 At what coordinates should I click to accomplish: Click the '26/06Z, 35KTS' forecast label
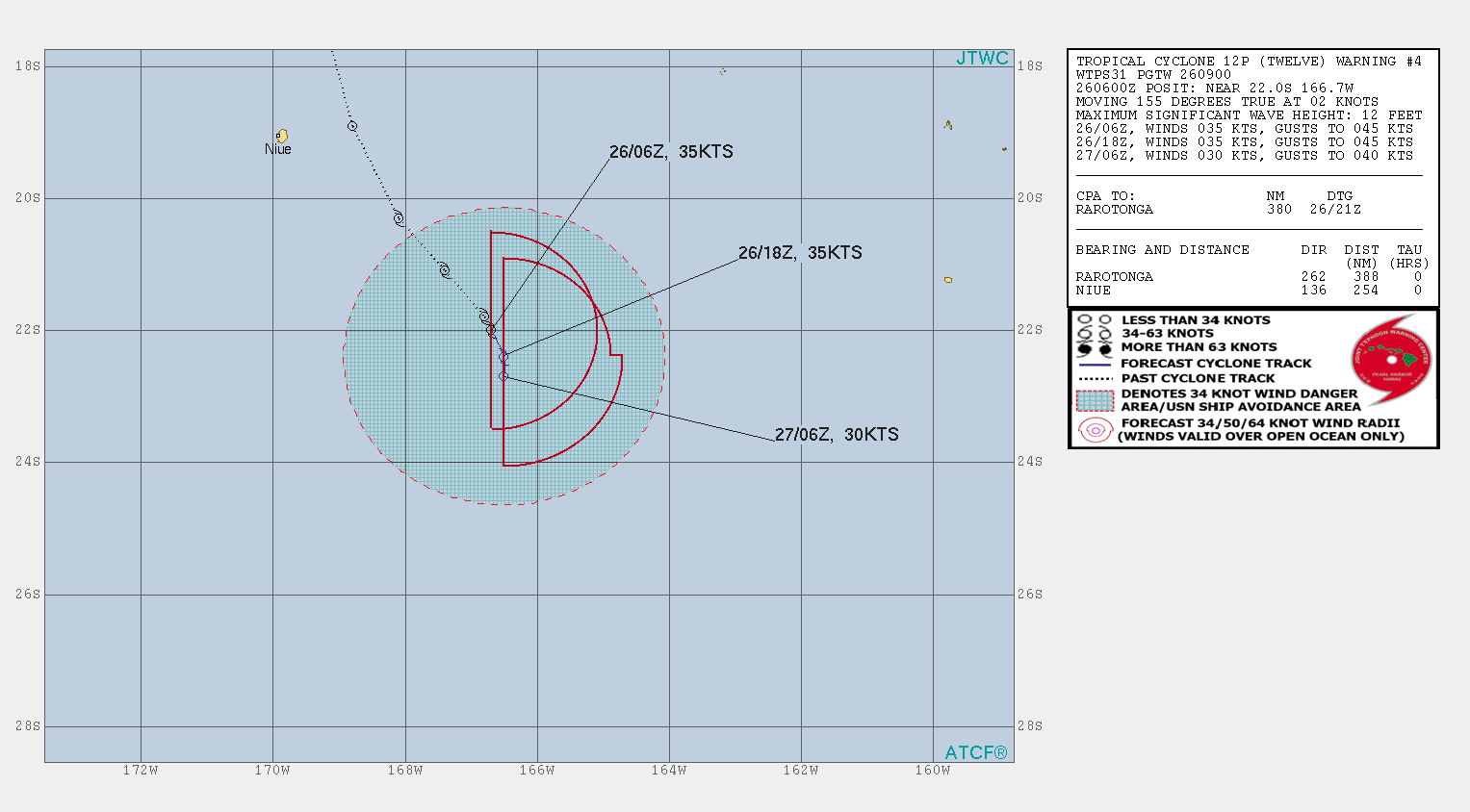click(x=671, y=152)
